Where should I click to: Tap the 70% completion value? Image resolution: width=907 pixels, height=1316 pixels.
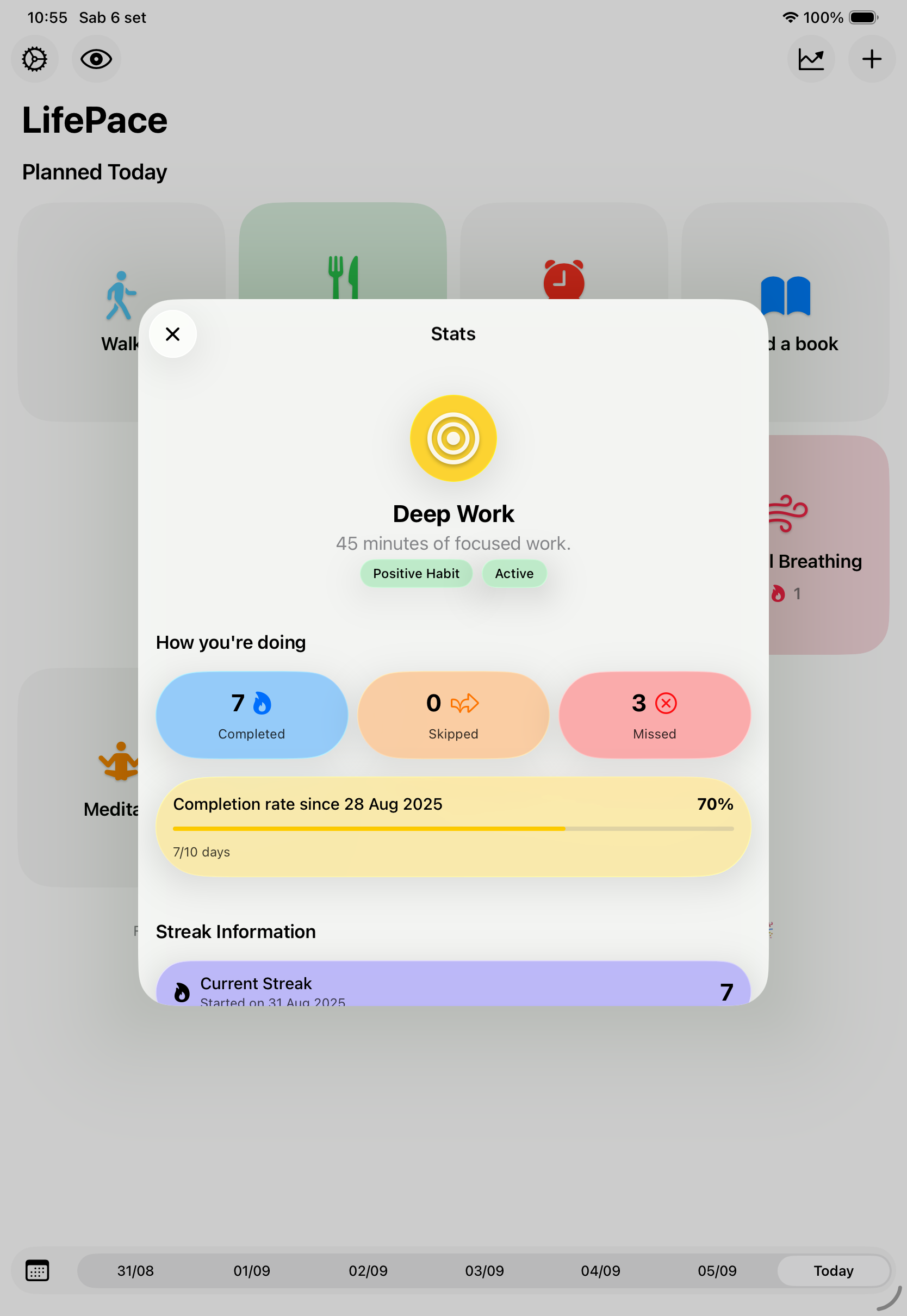point(715,804)
